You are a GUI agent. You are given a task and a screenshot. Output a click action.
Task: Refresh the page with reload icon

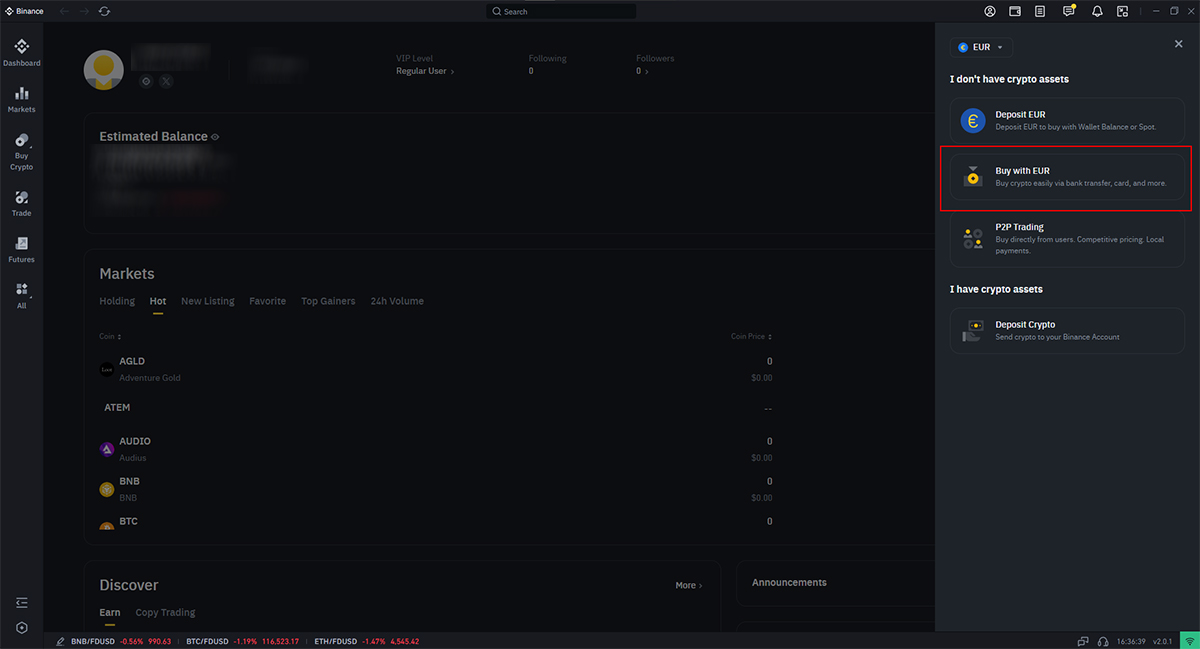point(105,11)
